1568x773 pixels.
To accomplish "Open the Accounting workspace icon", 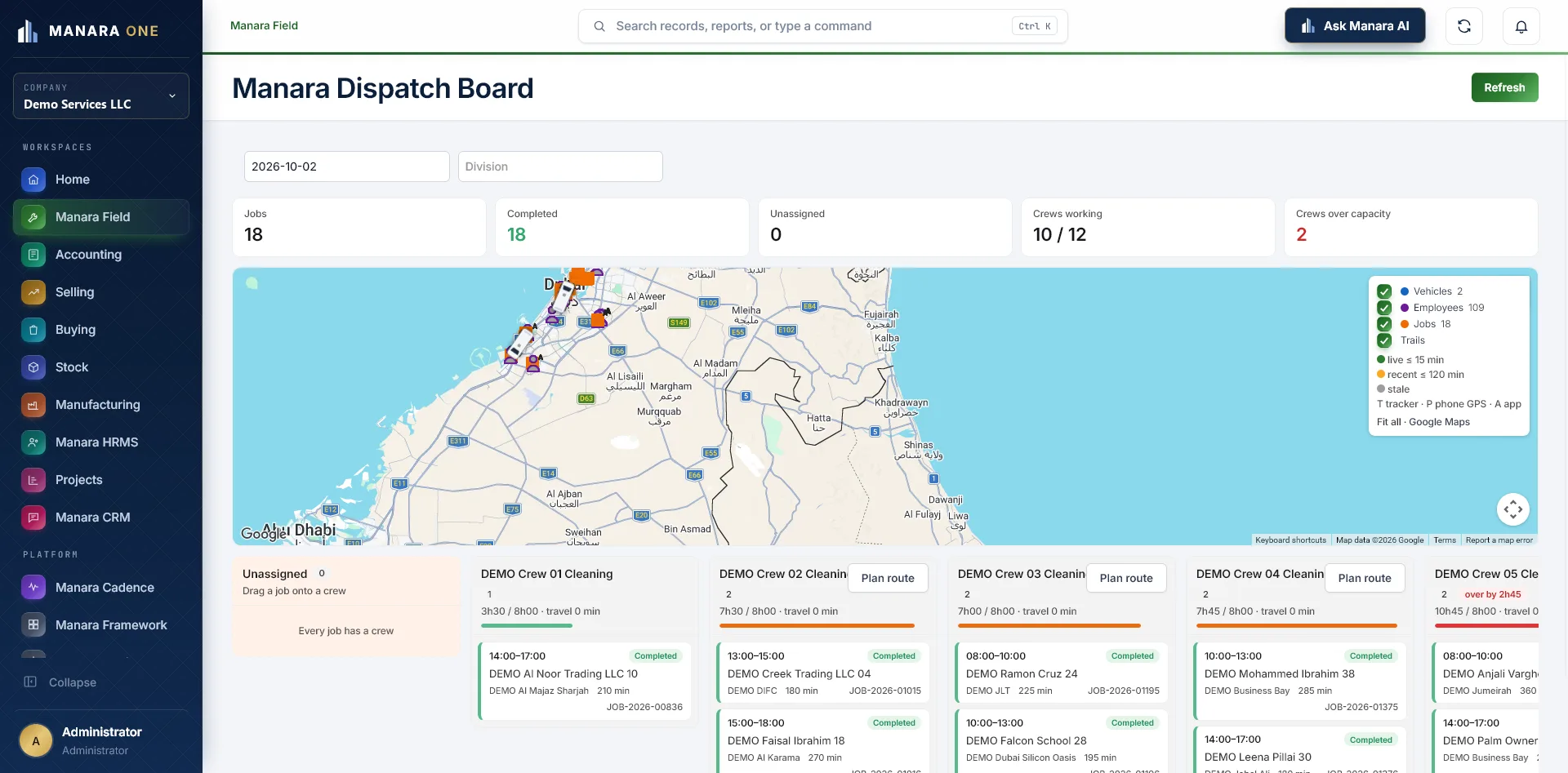I will tap(33, 255).
